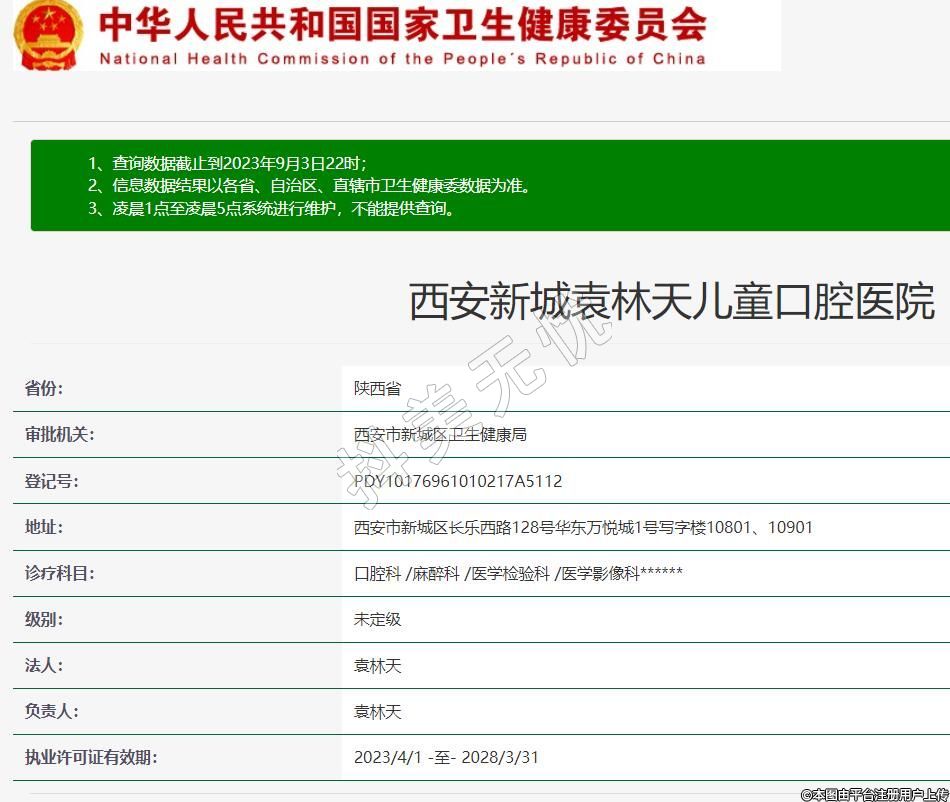Click the Chinese commission title in banner

point(402,24)
